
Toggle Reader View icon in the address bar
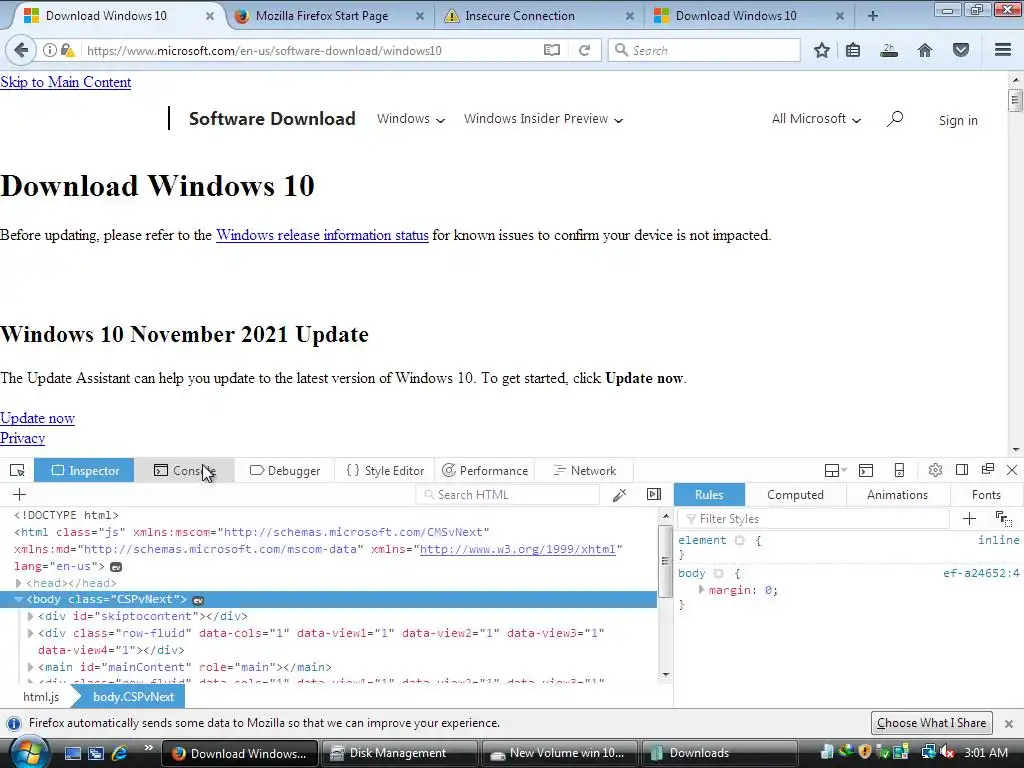click(x=552, y=50)
